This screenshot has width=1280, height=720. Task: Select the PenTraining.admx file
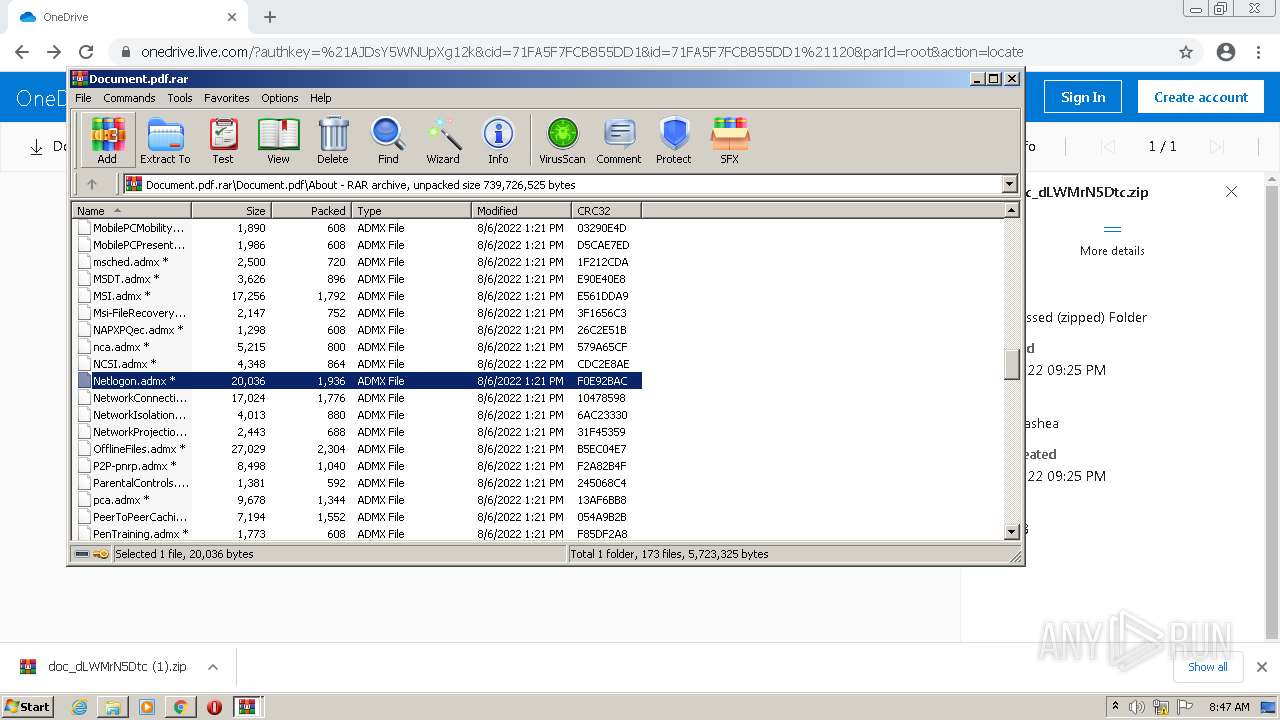359,534
